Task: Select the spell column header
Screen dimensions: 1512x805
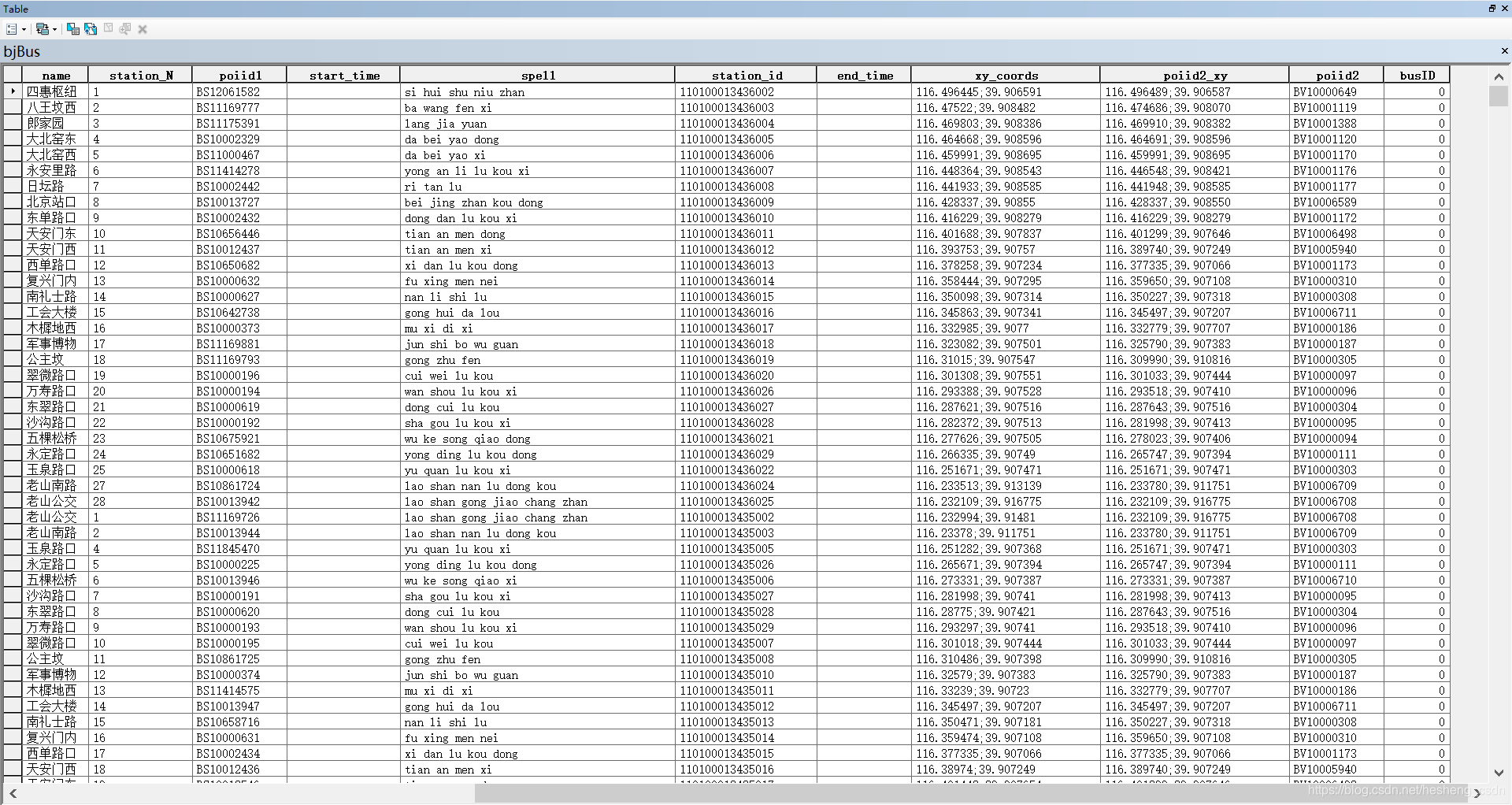Action: [538, 76]
